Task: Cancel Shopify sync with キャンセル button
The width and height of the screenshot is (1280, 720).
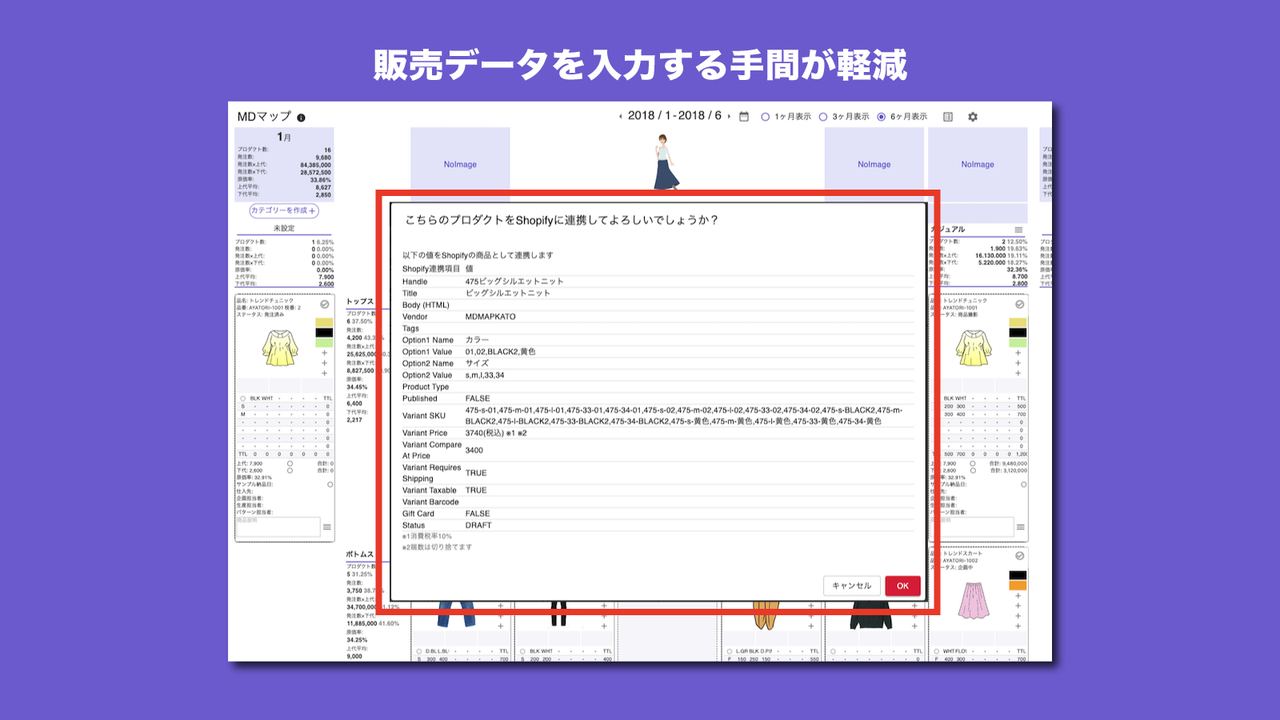Action: (x=852, y=586)
